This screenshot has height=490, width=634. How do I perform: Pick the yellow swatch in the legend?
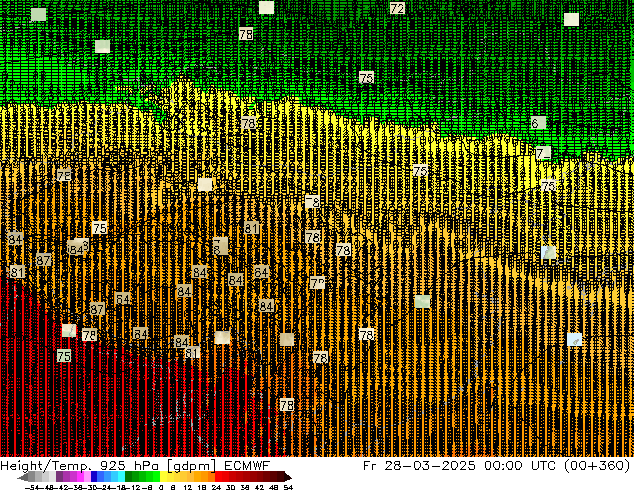tap(163, 477)
